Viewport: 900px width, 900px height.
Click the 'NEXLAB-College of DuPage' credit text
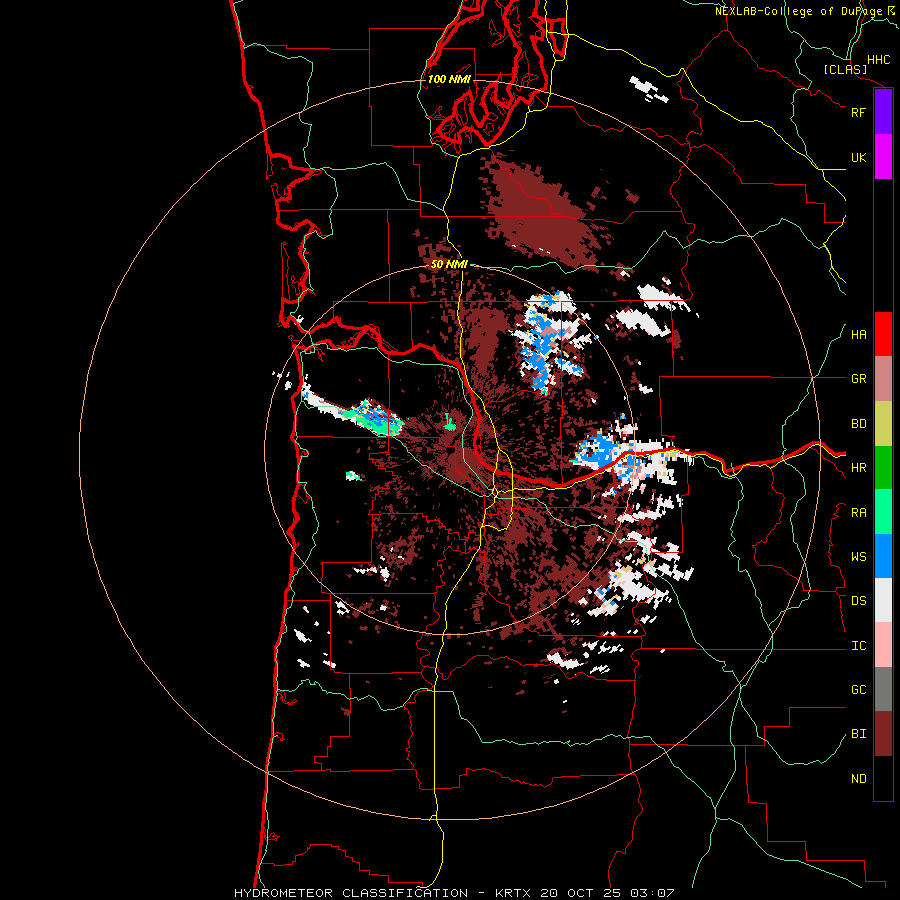tap(799, 11)
